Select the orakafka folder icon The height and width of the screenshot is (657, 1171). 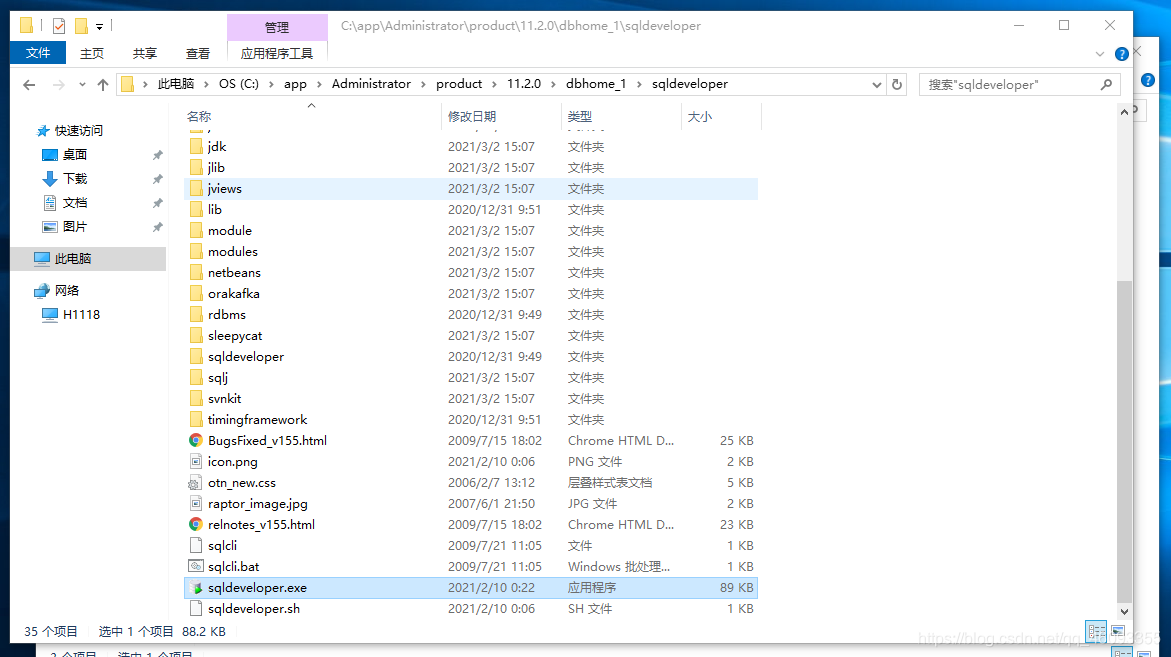(x=196, y=293)
